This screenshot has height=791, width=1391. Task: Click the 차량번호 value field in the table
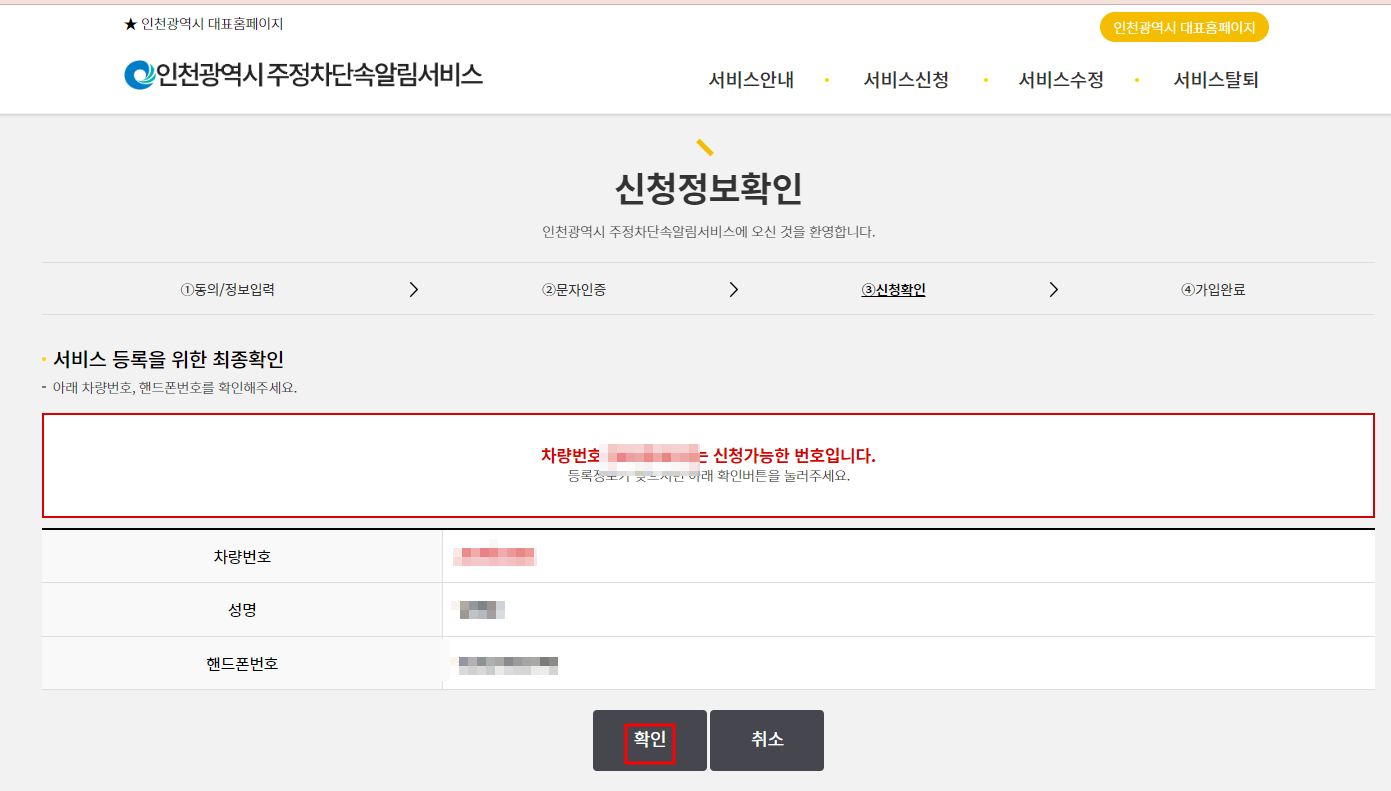click(495, 555)
